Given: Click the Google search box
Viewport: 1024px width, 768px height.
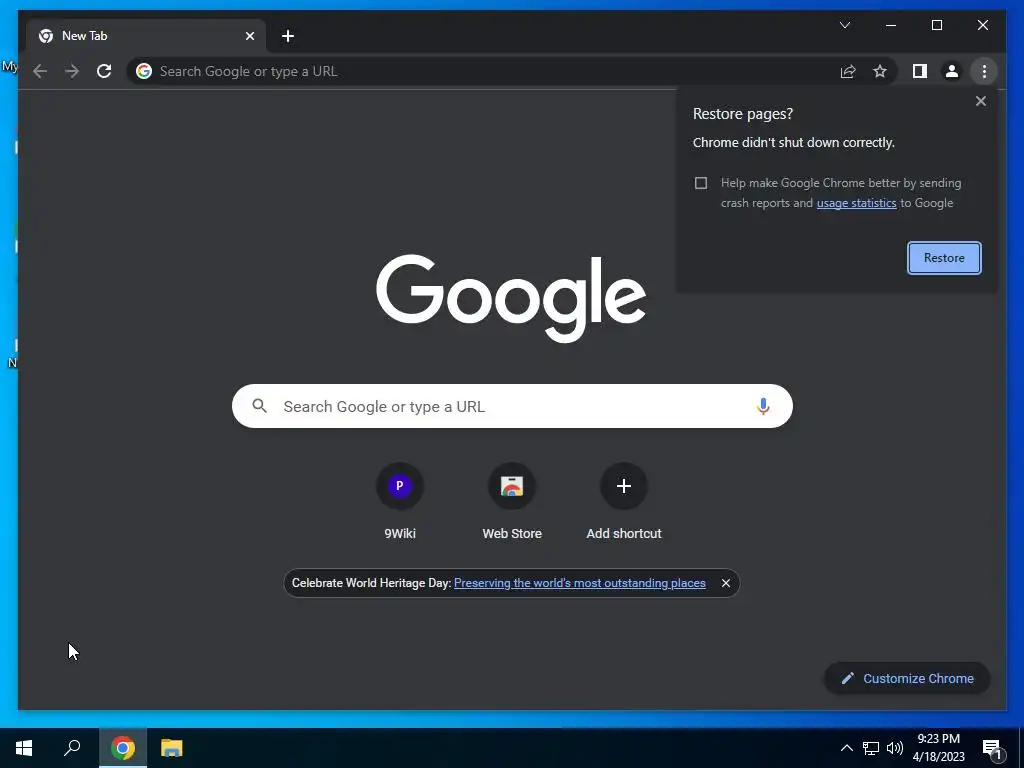Looking at the screenshot, I should tap(512, 406).
